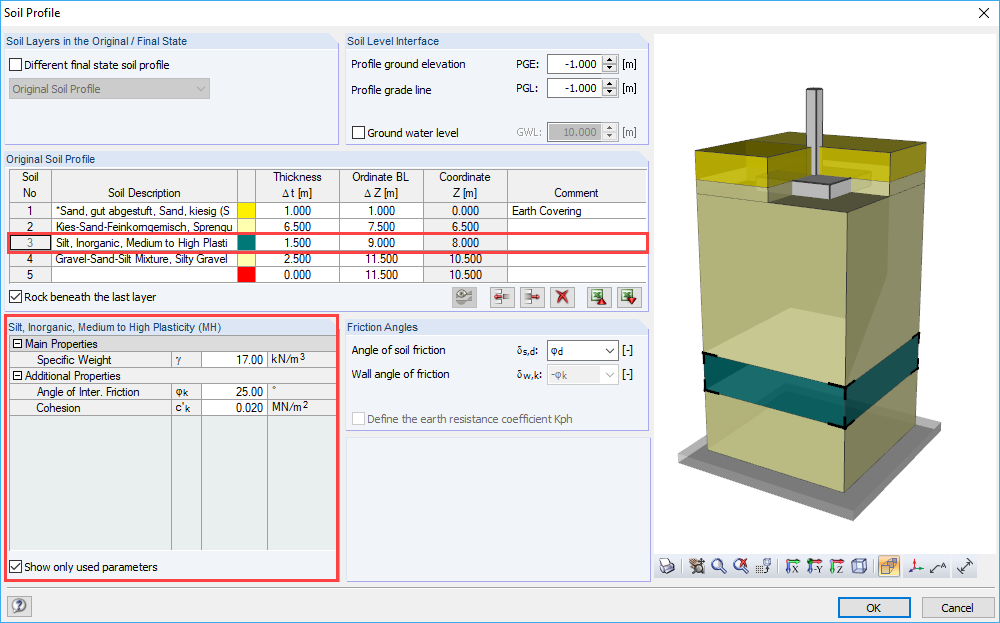This screenshot has height=623, width=1000.
Task: Uncheck Rock beneath the last layer
Action: point(16,297)
